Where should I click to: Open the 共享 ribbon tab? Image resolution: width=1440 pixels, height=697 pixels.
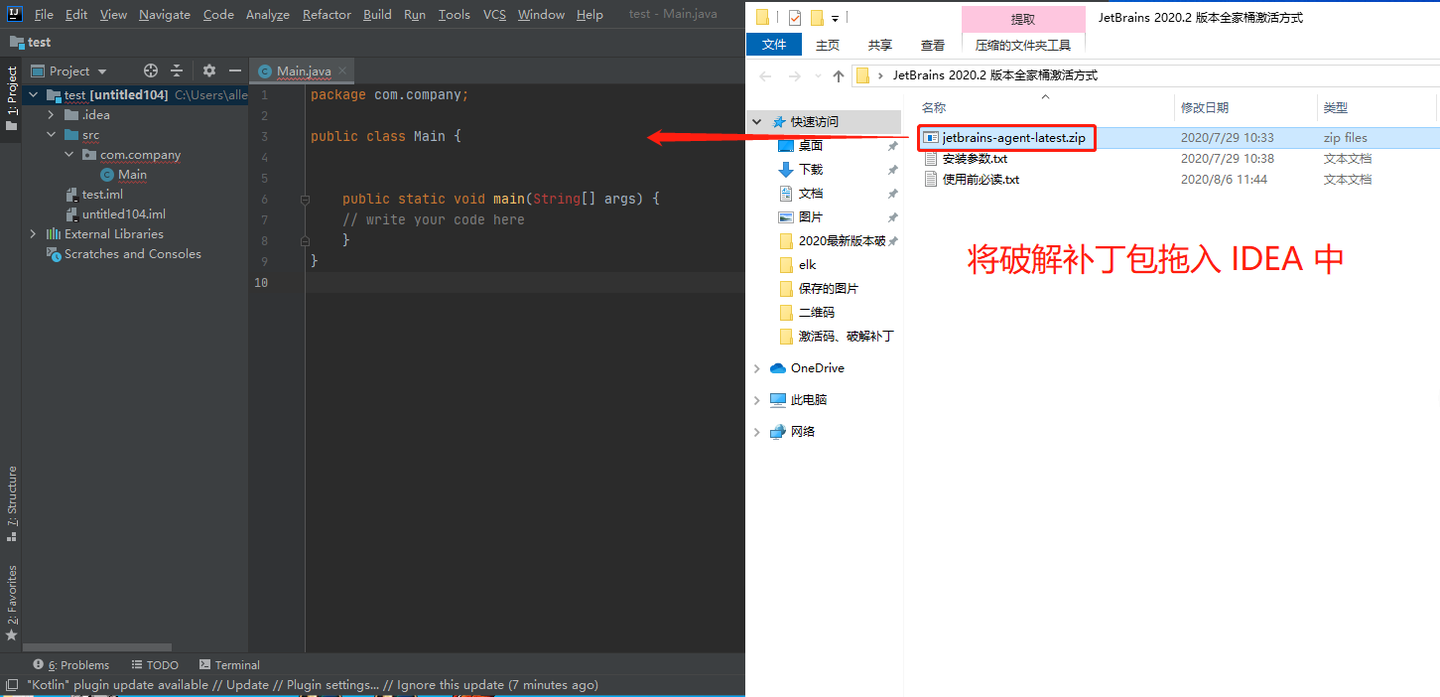(880, 45)
